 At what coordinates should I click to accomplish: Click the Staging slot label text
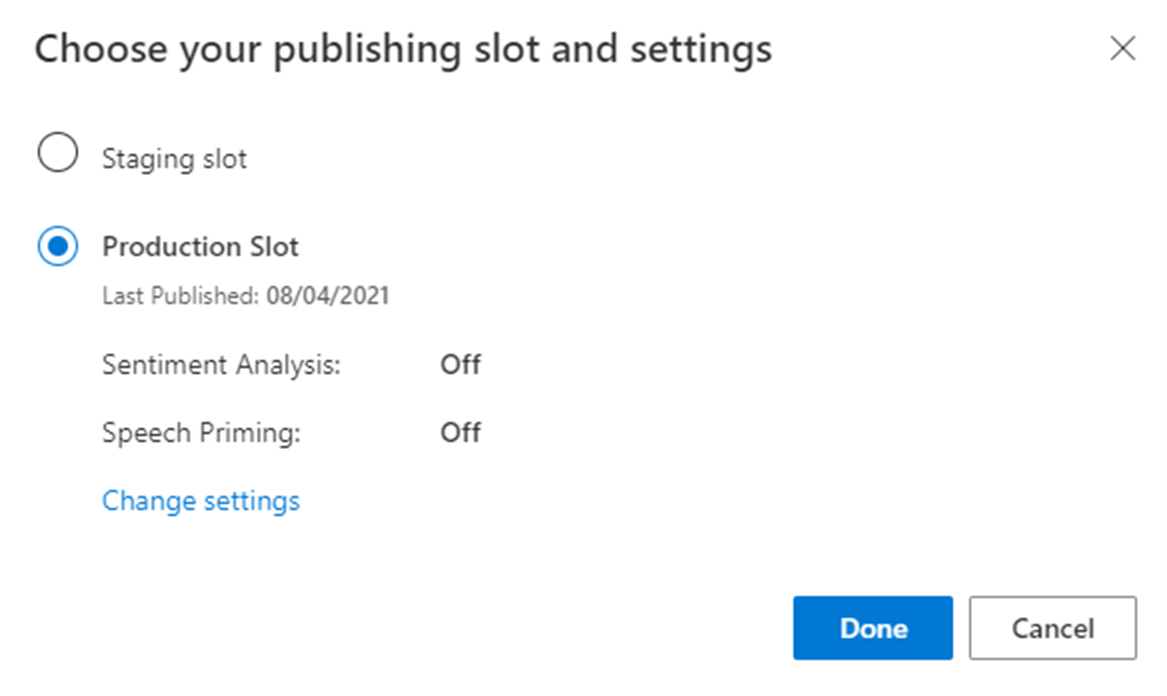174,159
